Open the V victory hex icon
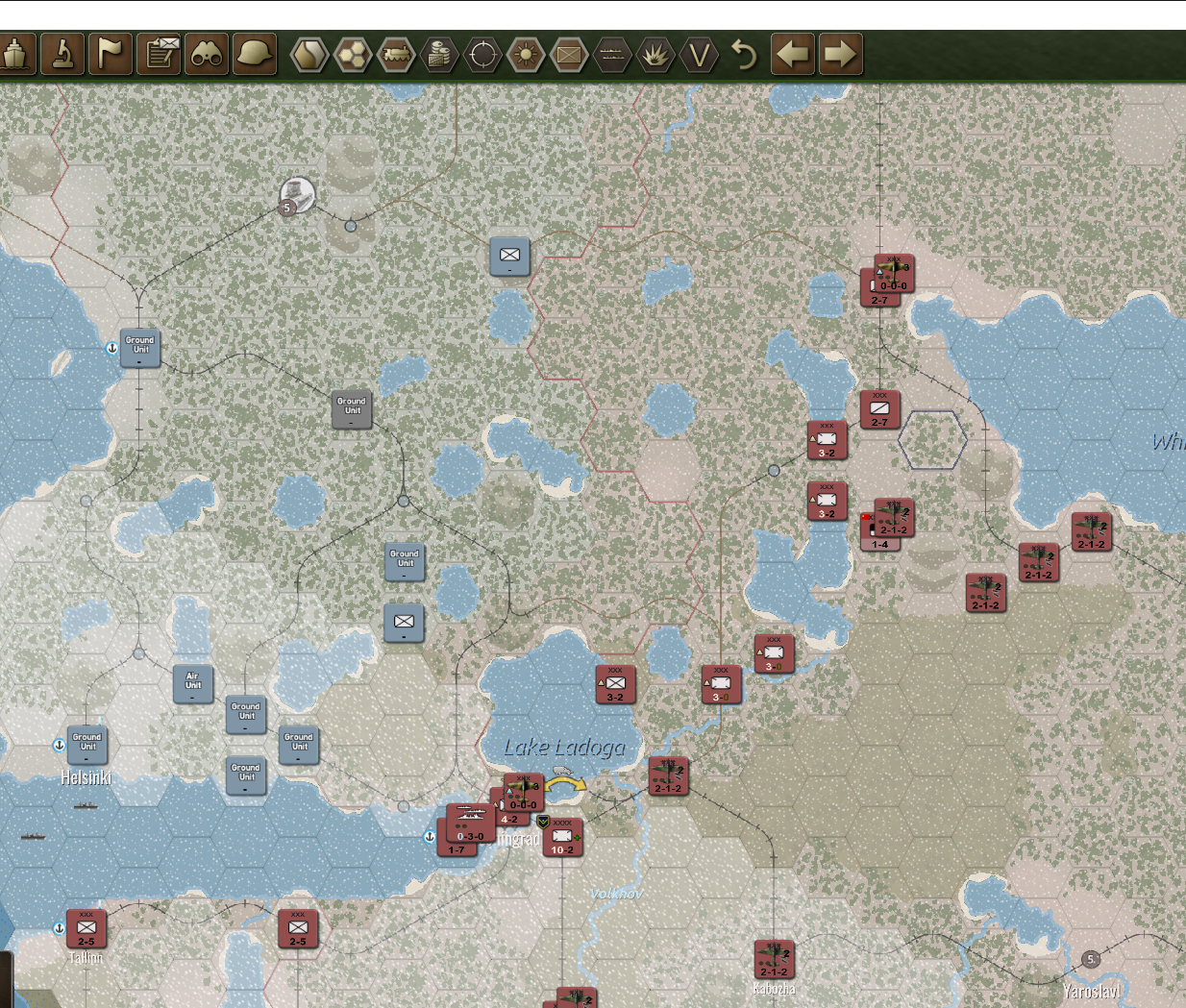Viewport: 1186px width, 1008px height. coord(699,55)
